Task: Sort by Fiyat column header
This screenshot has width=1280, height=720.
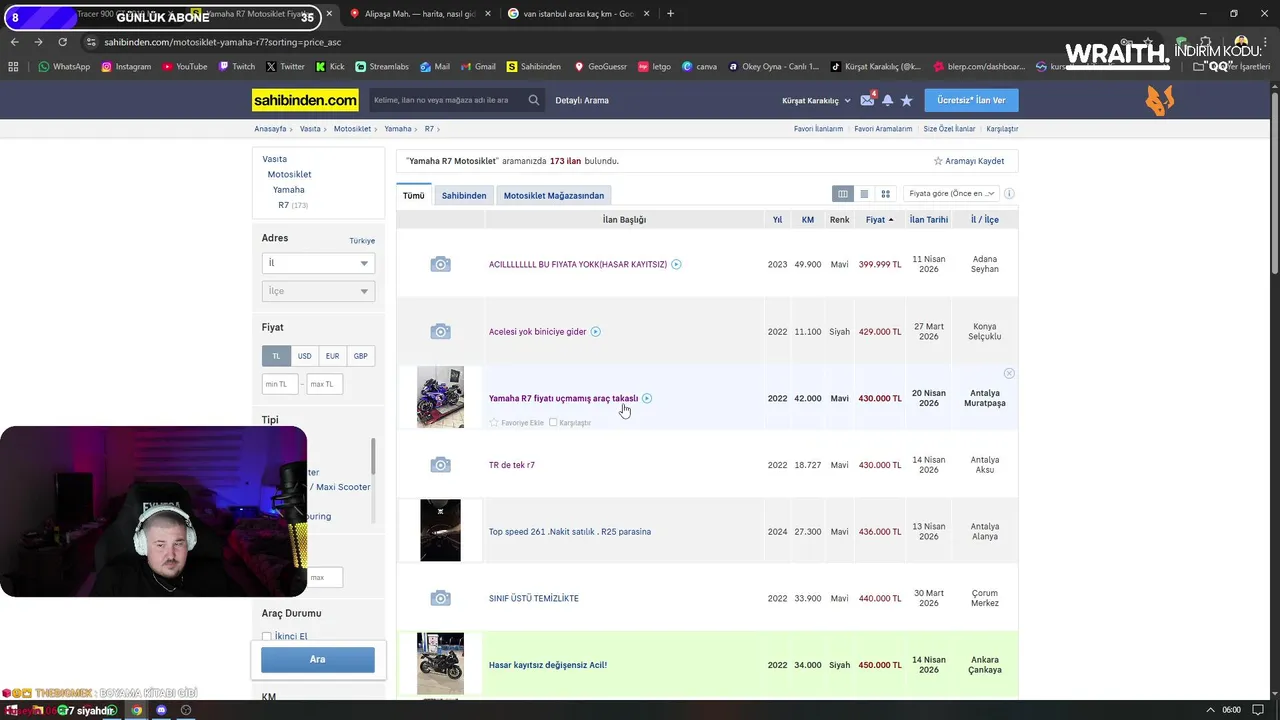Action: click(879, 220)
